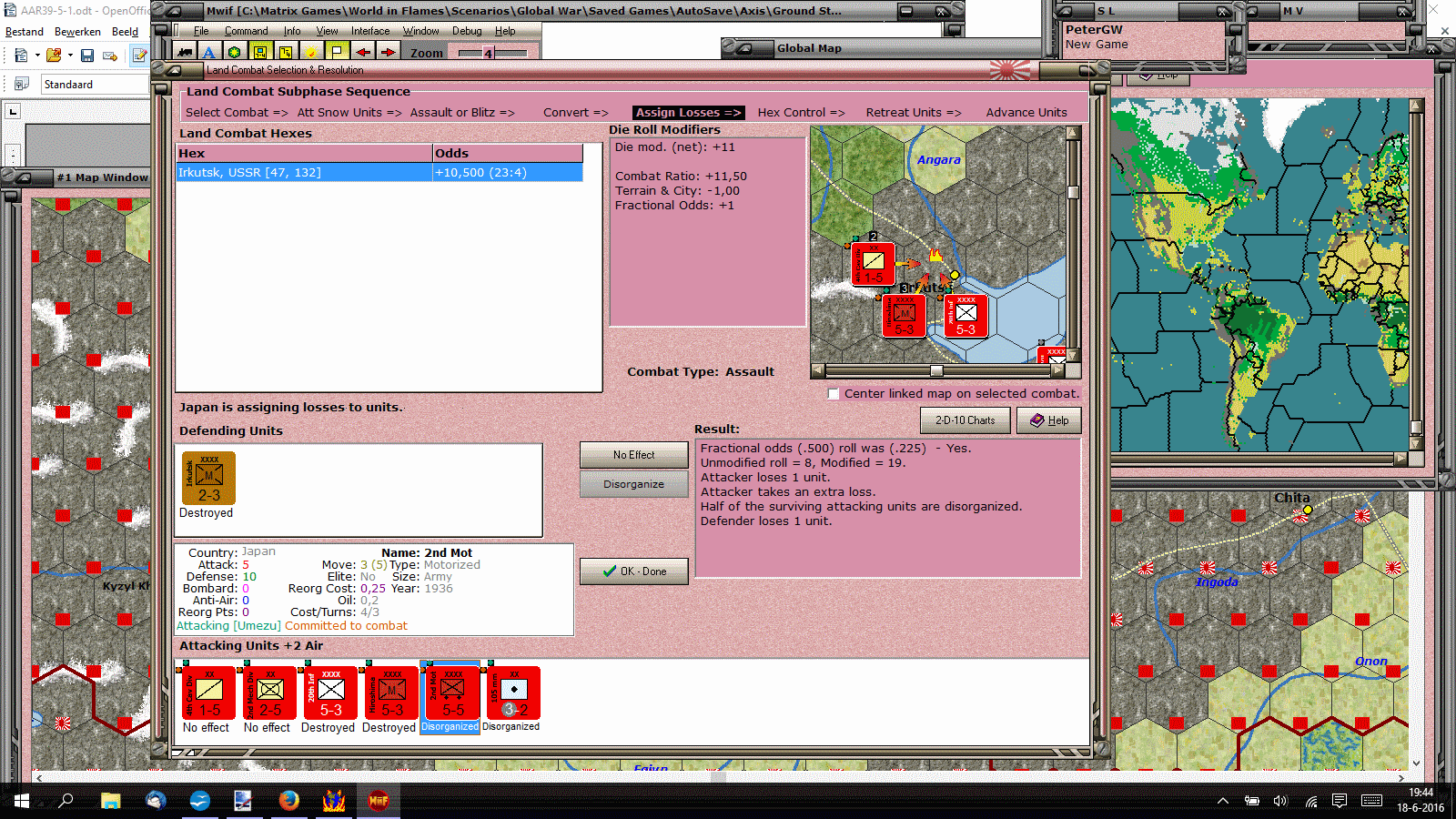
Task: Click OpenOffice new document icon
Action: [x=20, y=56]
